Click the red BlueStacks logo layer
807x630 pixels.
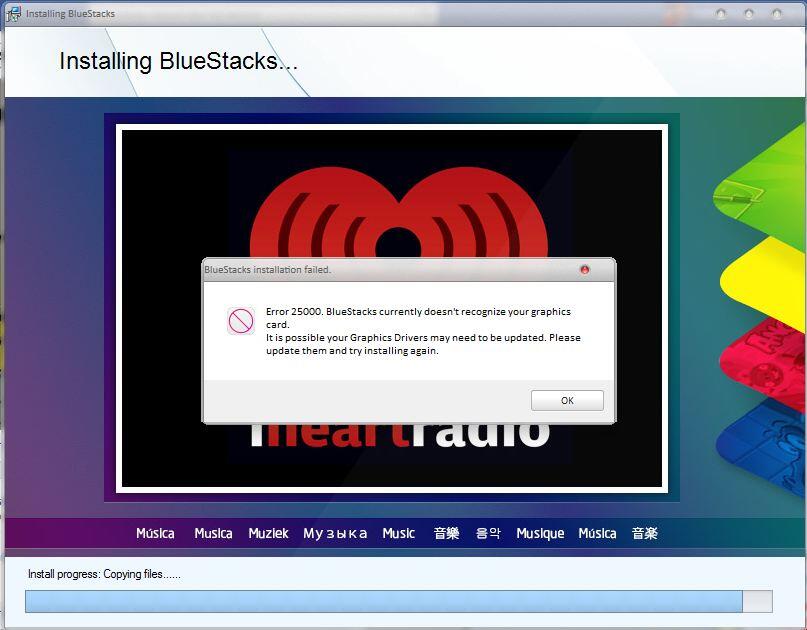click(x=764, y=363)
